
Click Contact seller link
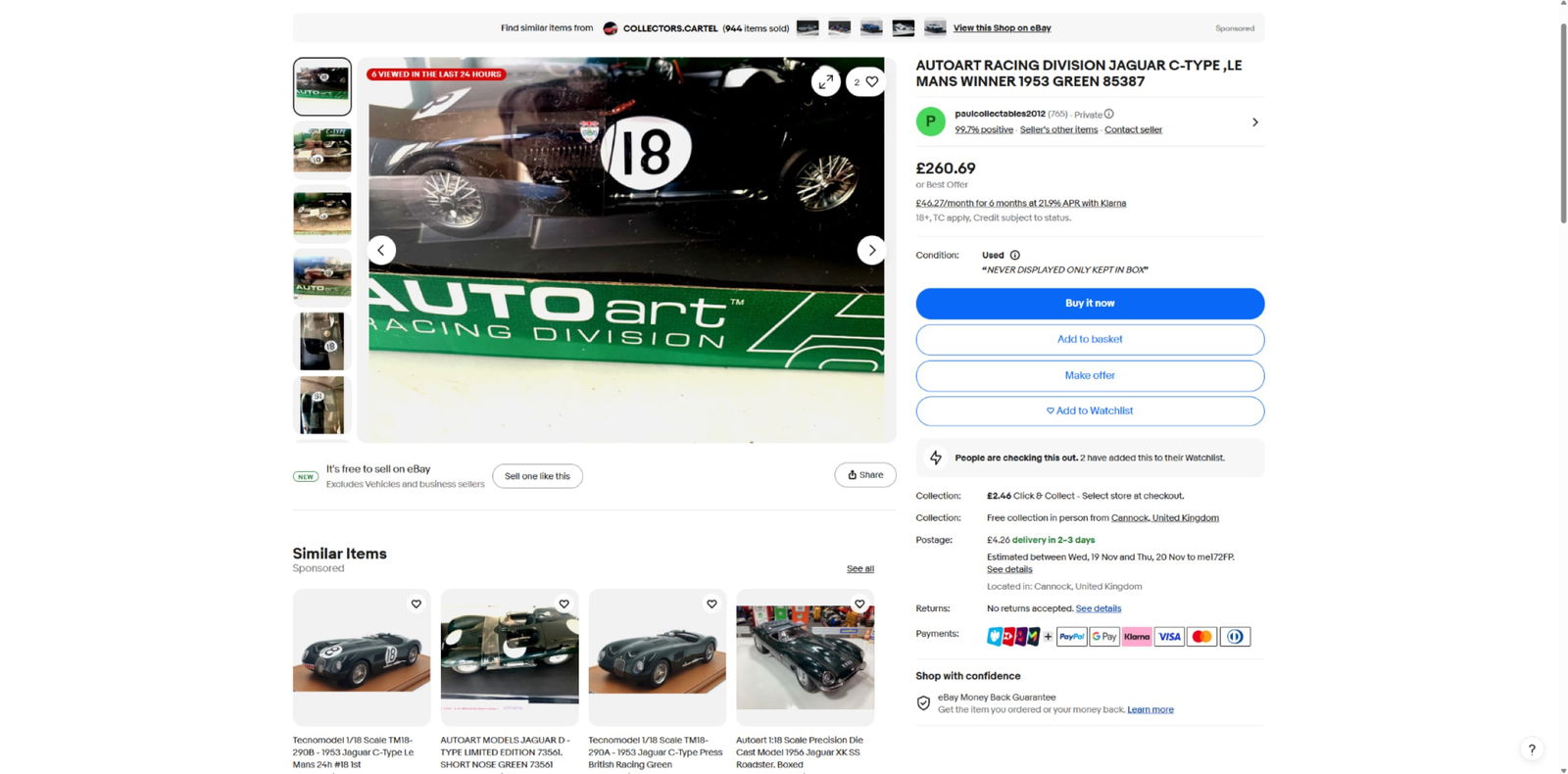[x=1133, y=129]
